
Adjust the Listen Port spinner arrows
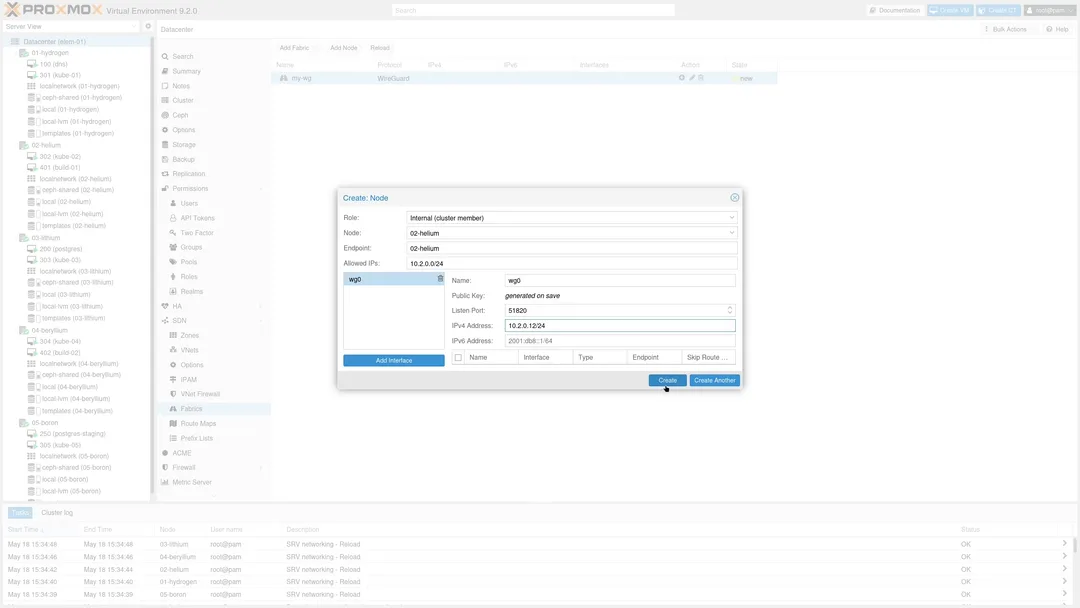730,310
